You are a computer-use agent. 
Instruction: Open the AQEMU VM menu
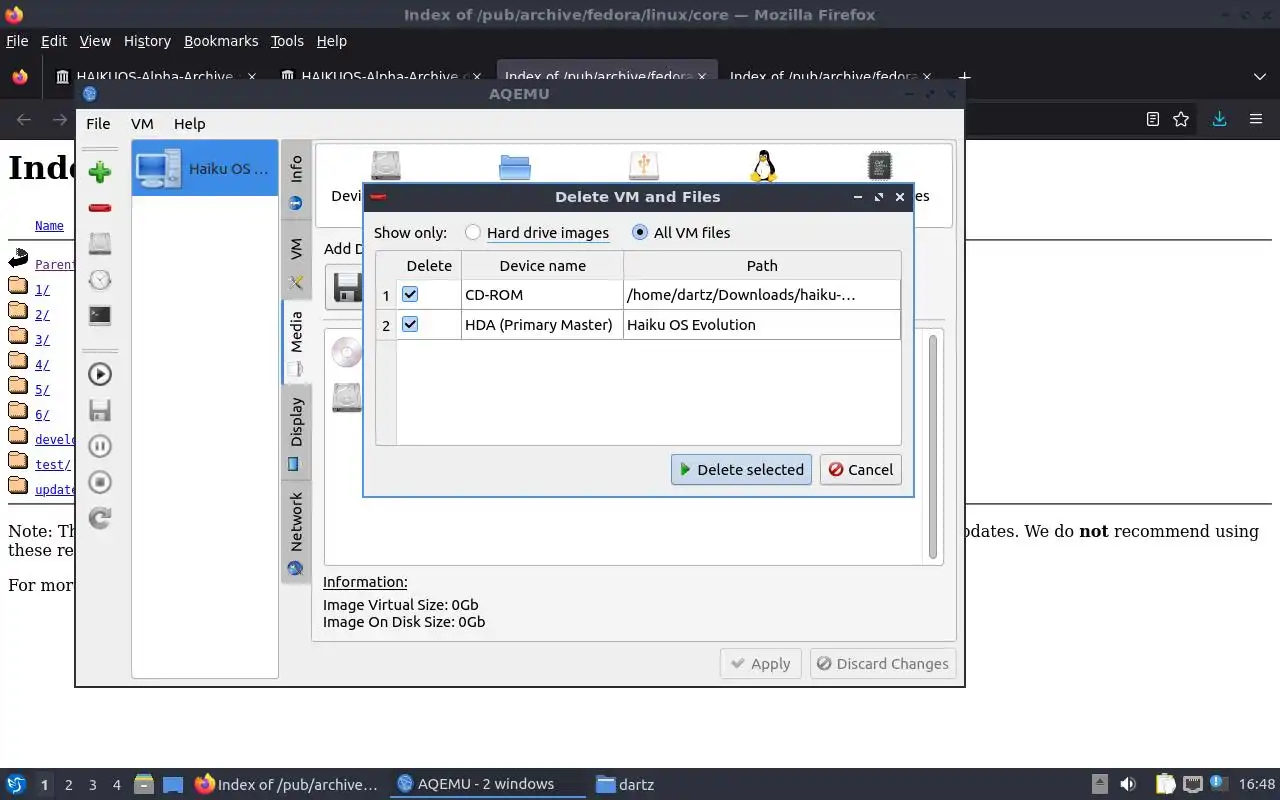click(142, 124)
